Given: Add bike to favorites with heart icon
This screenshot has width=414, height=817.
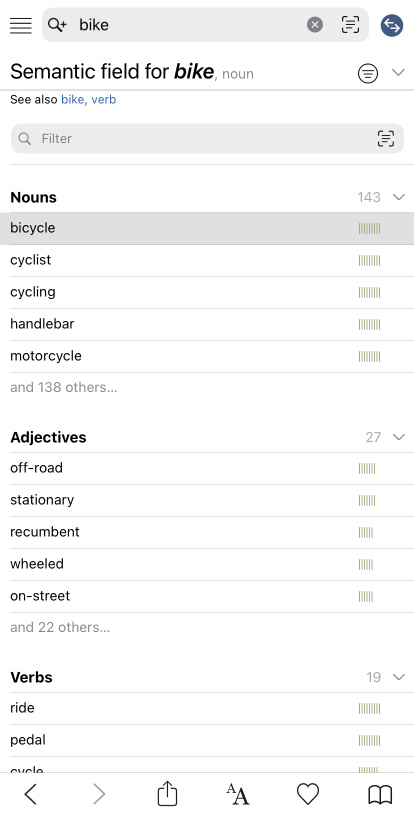Looking at the screenshot, I should coord(308,794).
